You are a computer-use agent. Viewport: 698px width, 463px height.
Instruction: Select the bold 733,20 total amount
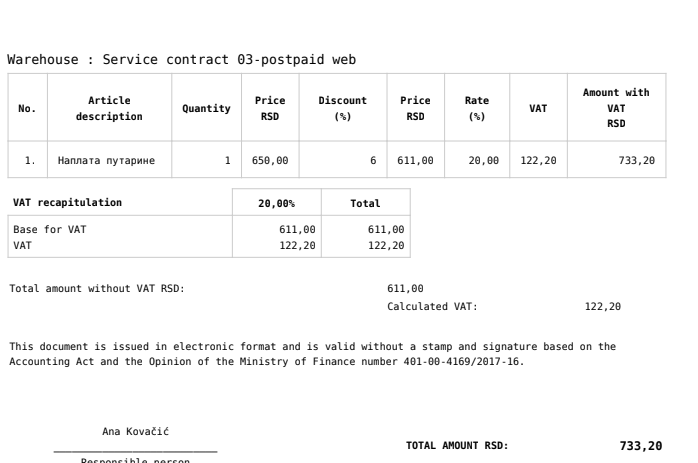point(640,446)
